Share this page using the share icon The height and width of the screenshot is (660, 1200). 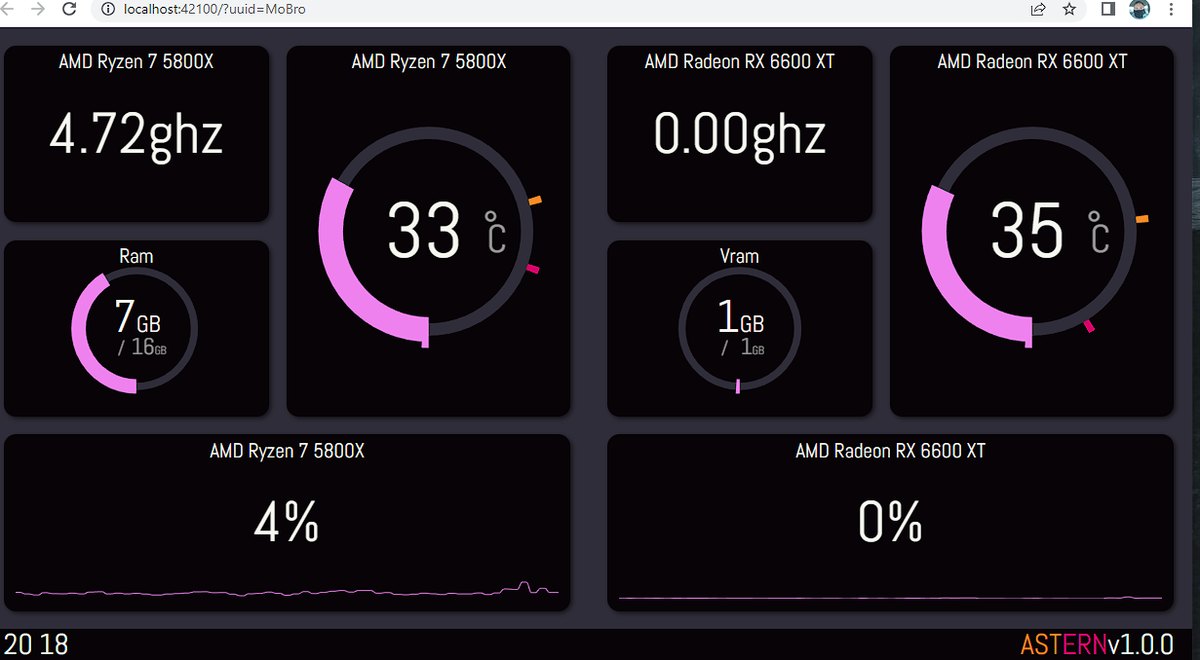click(x=1038, y=9)
